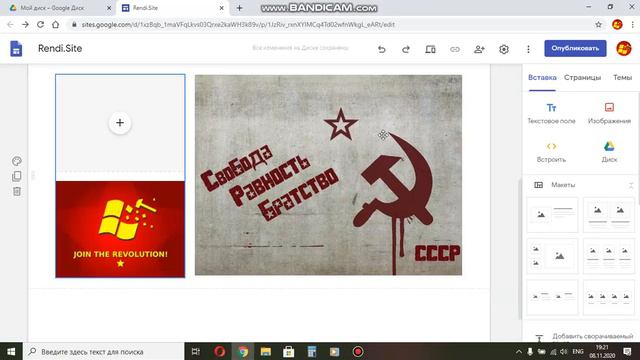Open a new browser tab
640x360 pixels.
pyautogui.click(x=240, y=8)
